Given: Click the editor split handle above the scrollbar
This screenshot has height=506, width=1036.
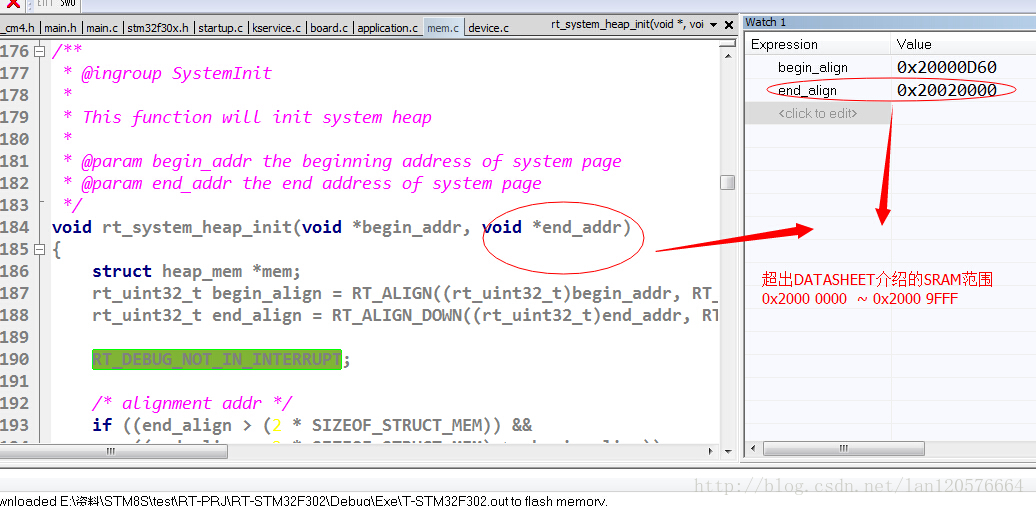Looking at the screenshot, I should pos(727,43).
